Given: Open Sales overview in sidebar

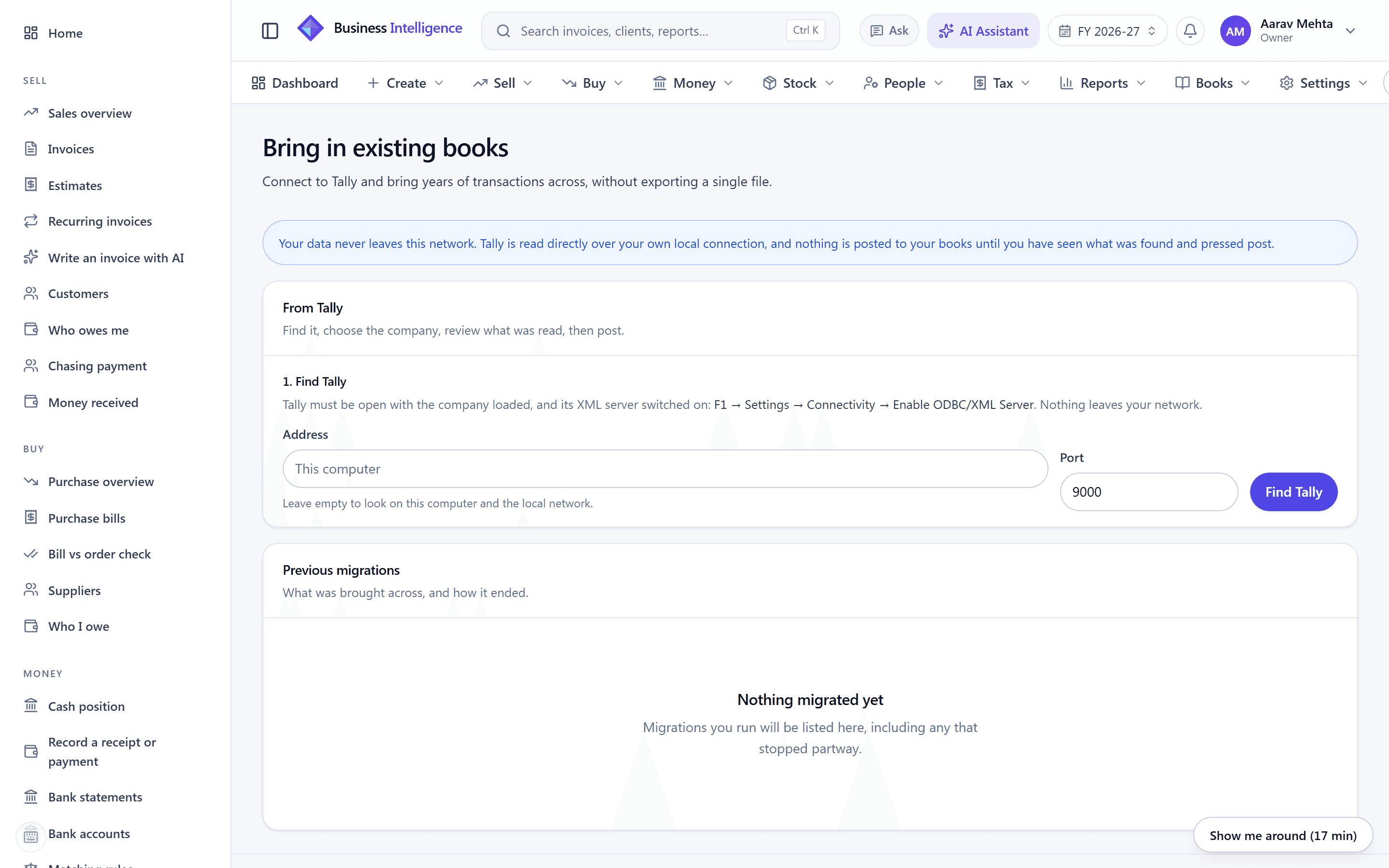Looking at the screenshot, I should coord(115,113).
